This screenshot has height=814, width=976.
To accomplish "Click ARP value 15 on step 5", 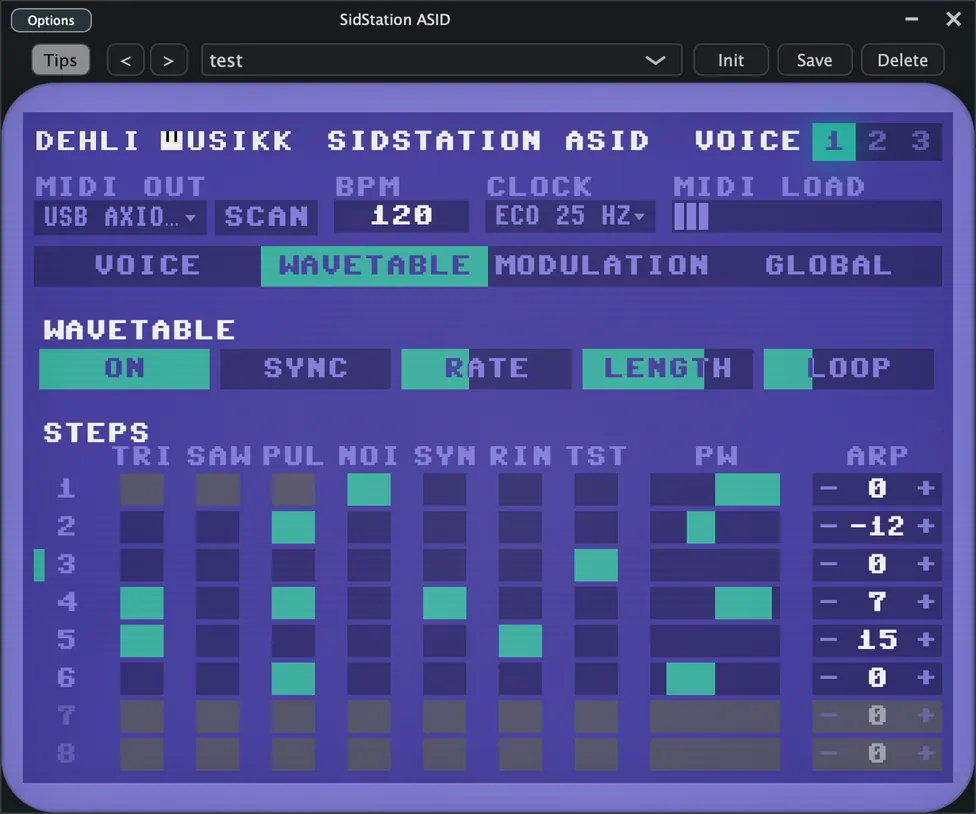I will coord(877,640).
